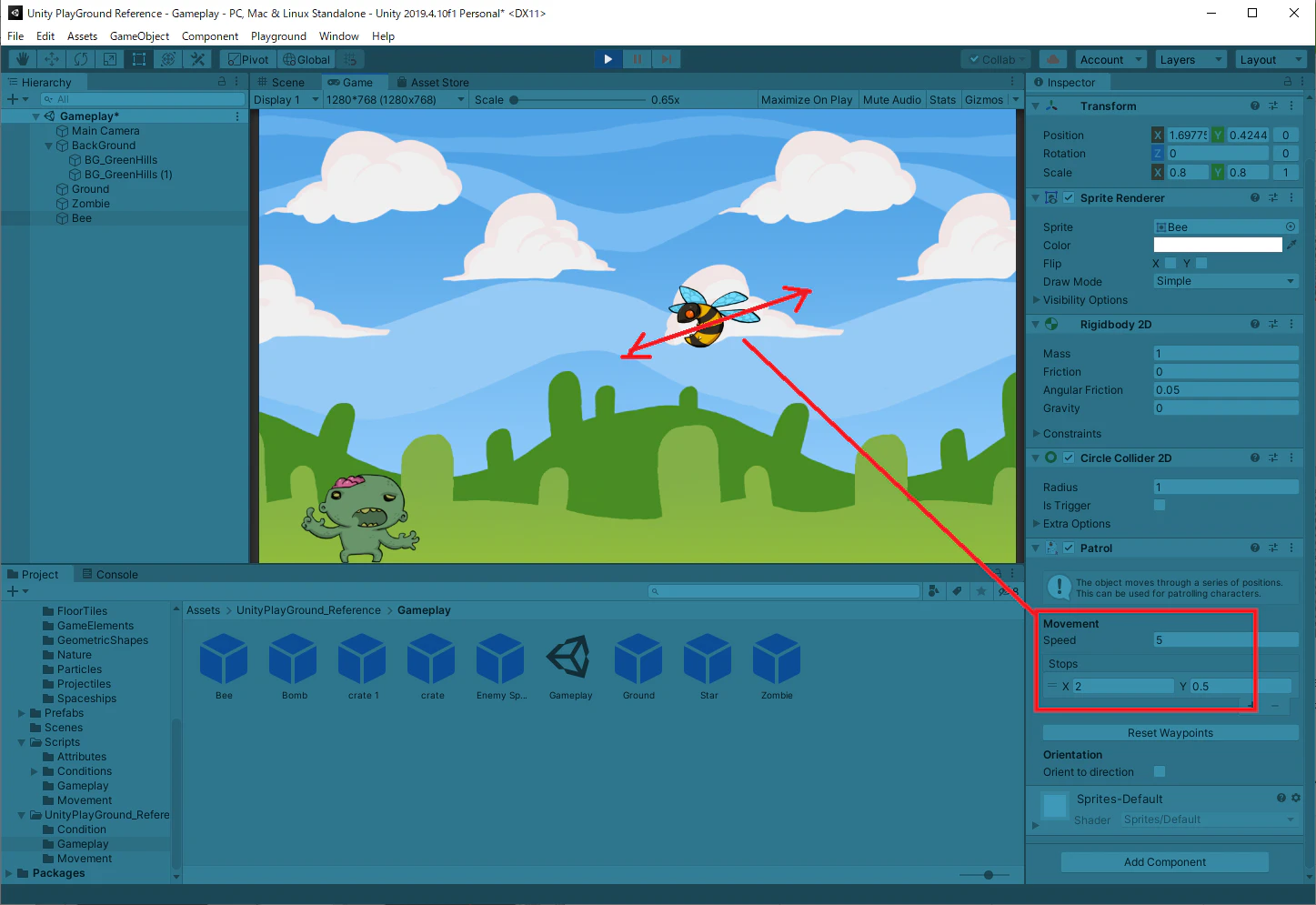Enable Orient to direction checkbox
The image size is (1316, 905).
pyautogui.click(x=1160, y=771)
